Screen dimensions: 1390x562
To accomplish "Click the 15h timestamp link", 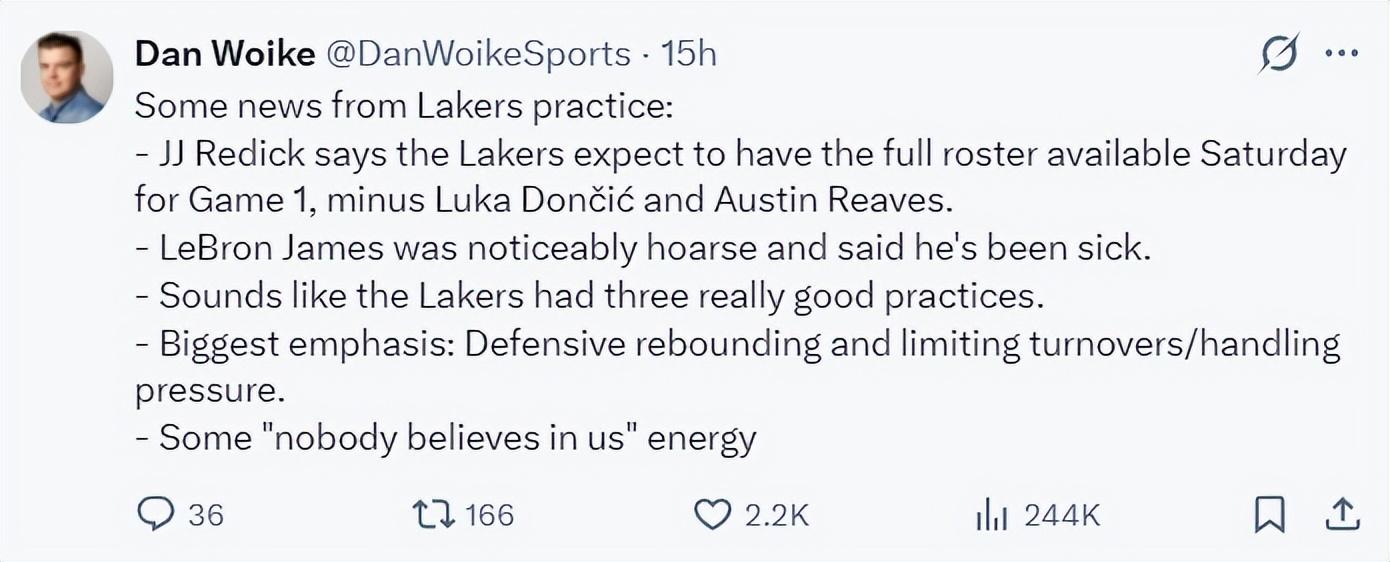I will (690, 54).
